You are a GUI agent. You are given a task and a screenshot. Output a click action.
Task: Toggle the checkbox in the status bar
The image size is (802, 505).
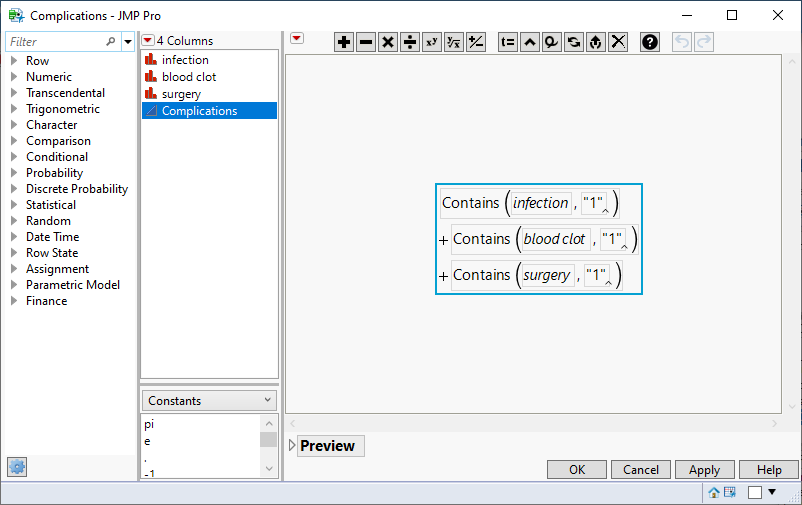click(x=755, y=492)
